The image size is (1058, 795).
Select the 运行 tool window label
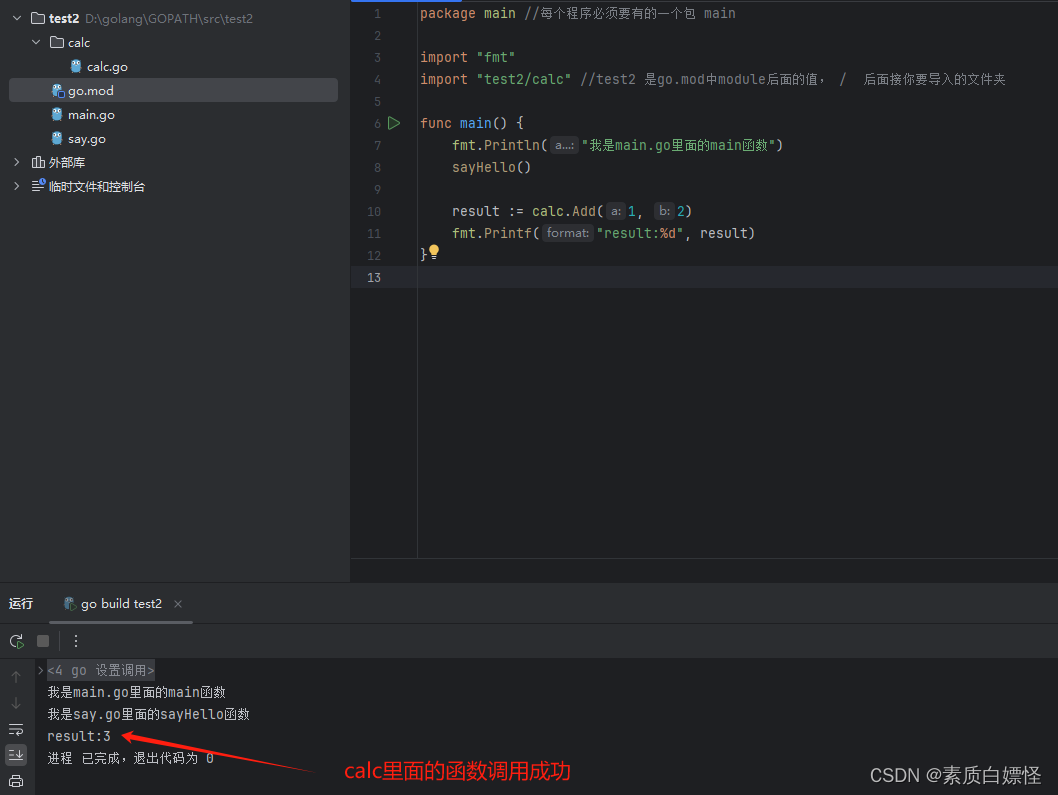tap(21, 604)
